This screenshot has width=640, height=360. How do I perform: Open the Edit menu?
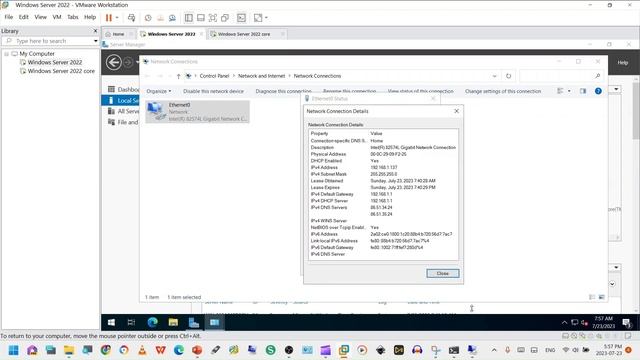24,17
